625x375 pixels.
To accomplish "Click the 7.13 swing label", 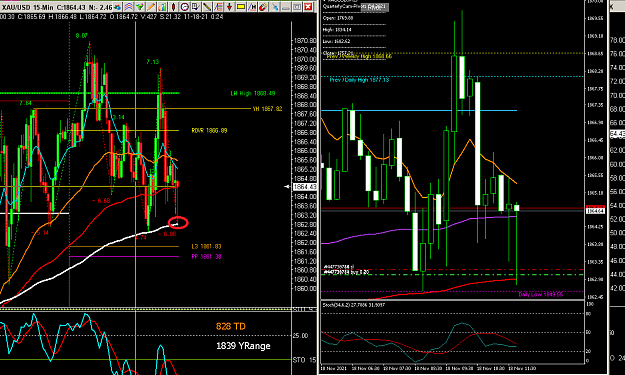I will pyautogui.click(x=152, y=62).
